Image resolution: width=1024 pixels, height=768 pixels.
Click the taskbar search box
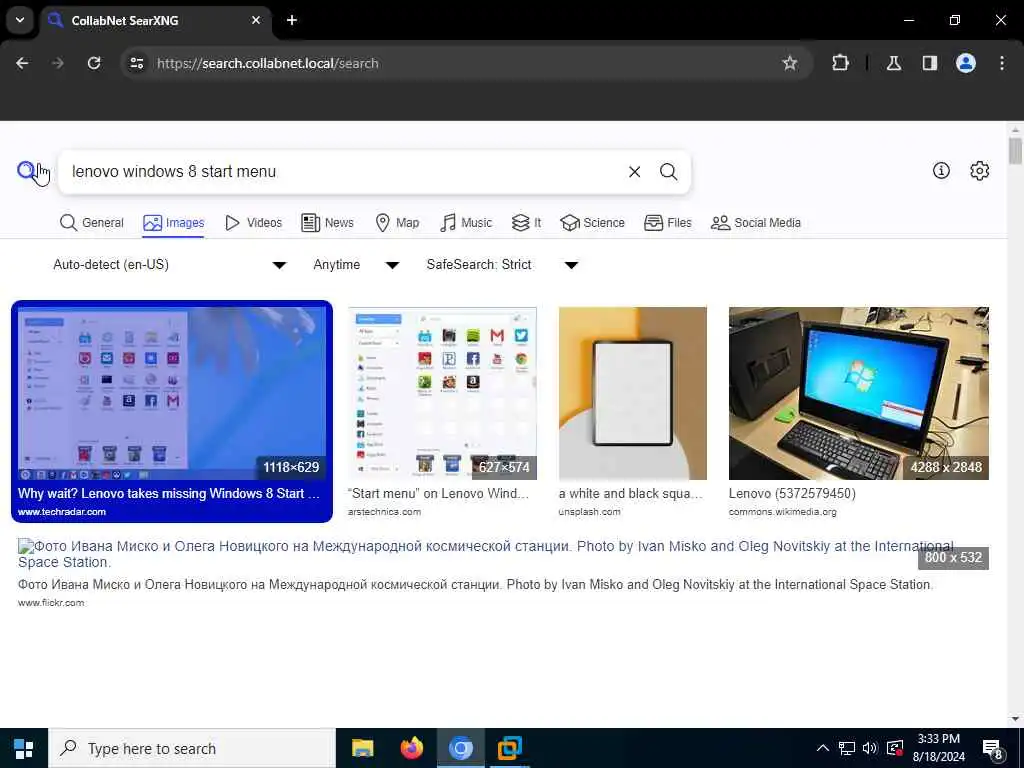[192, 748]
